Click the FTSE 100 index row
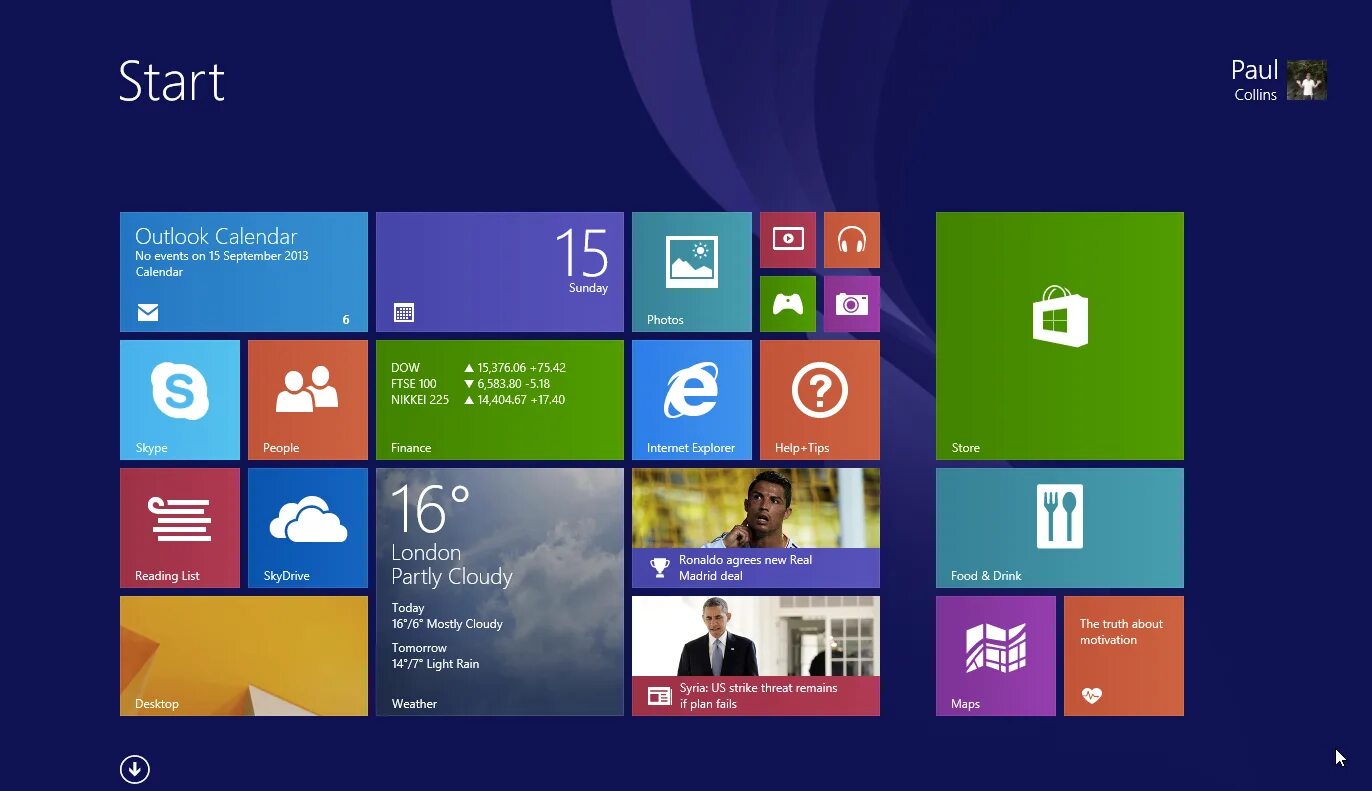The height and width of the screenshot is (791, 1372). pyautogui.click(x=469, y=384)
